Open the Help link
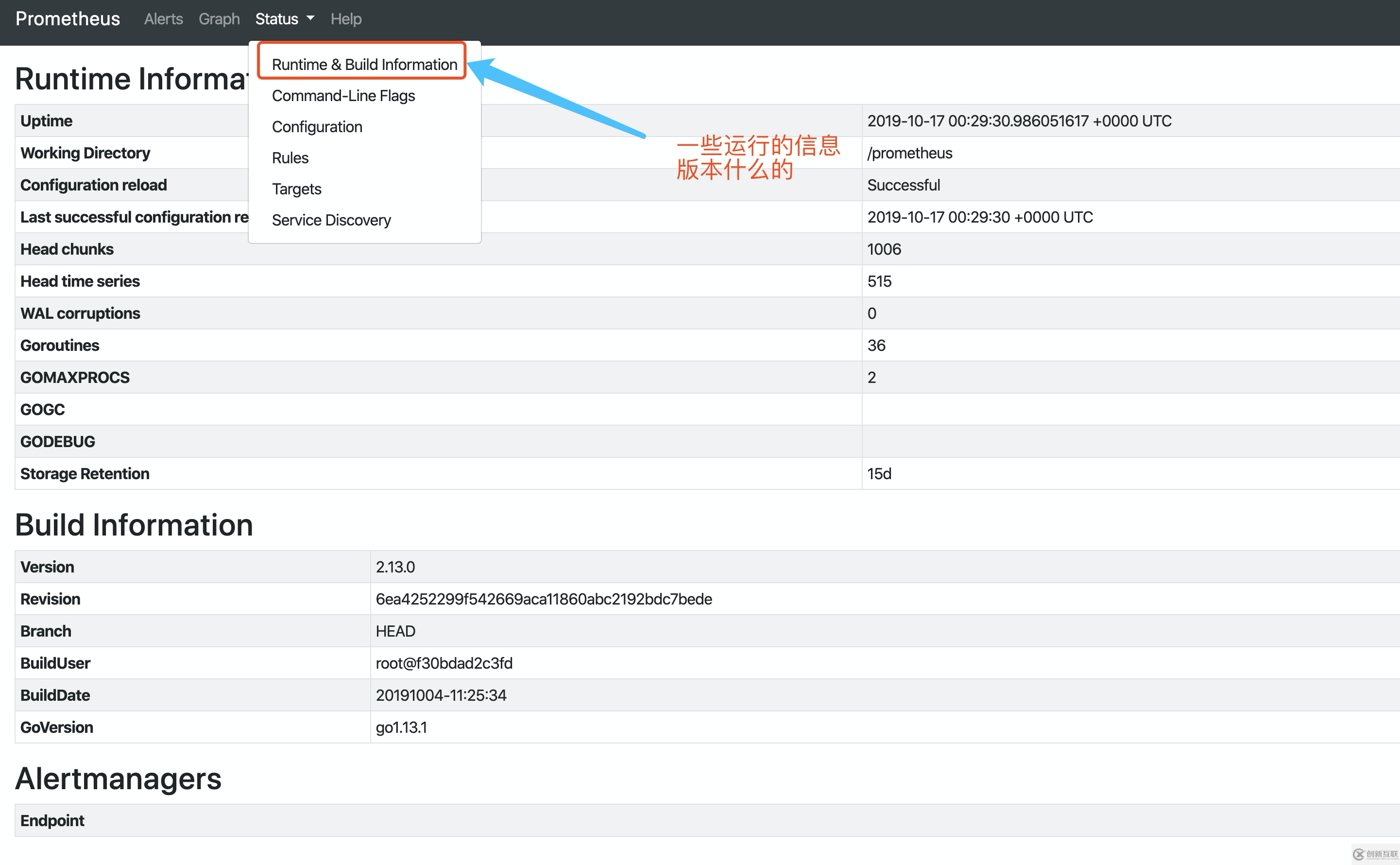 [x=346, y=19]
